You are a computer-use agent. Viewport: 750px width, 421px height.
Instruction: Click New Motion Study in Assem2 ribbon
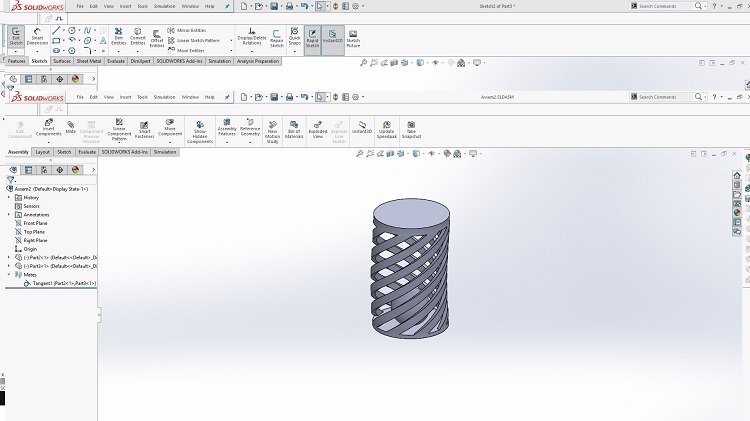272,132
